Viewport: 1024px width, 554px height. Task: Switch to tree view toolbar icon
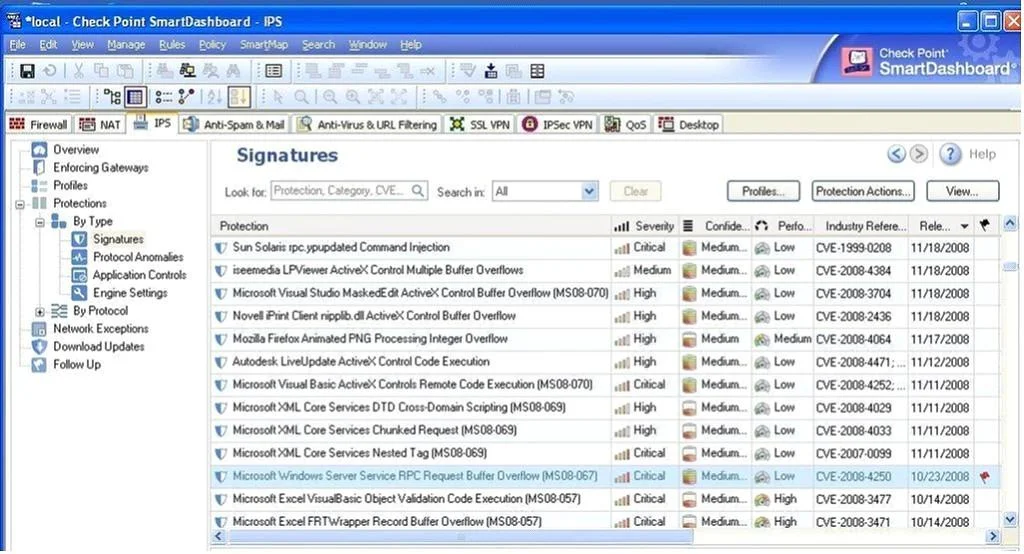(112, 97)
